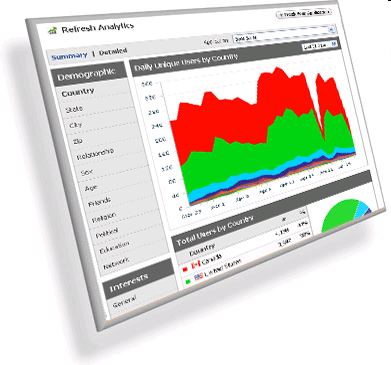Select Zip in Demographic list
Screen dimensions: 391x365
(x=78, y=141)
